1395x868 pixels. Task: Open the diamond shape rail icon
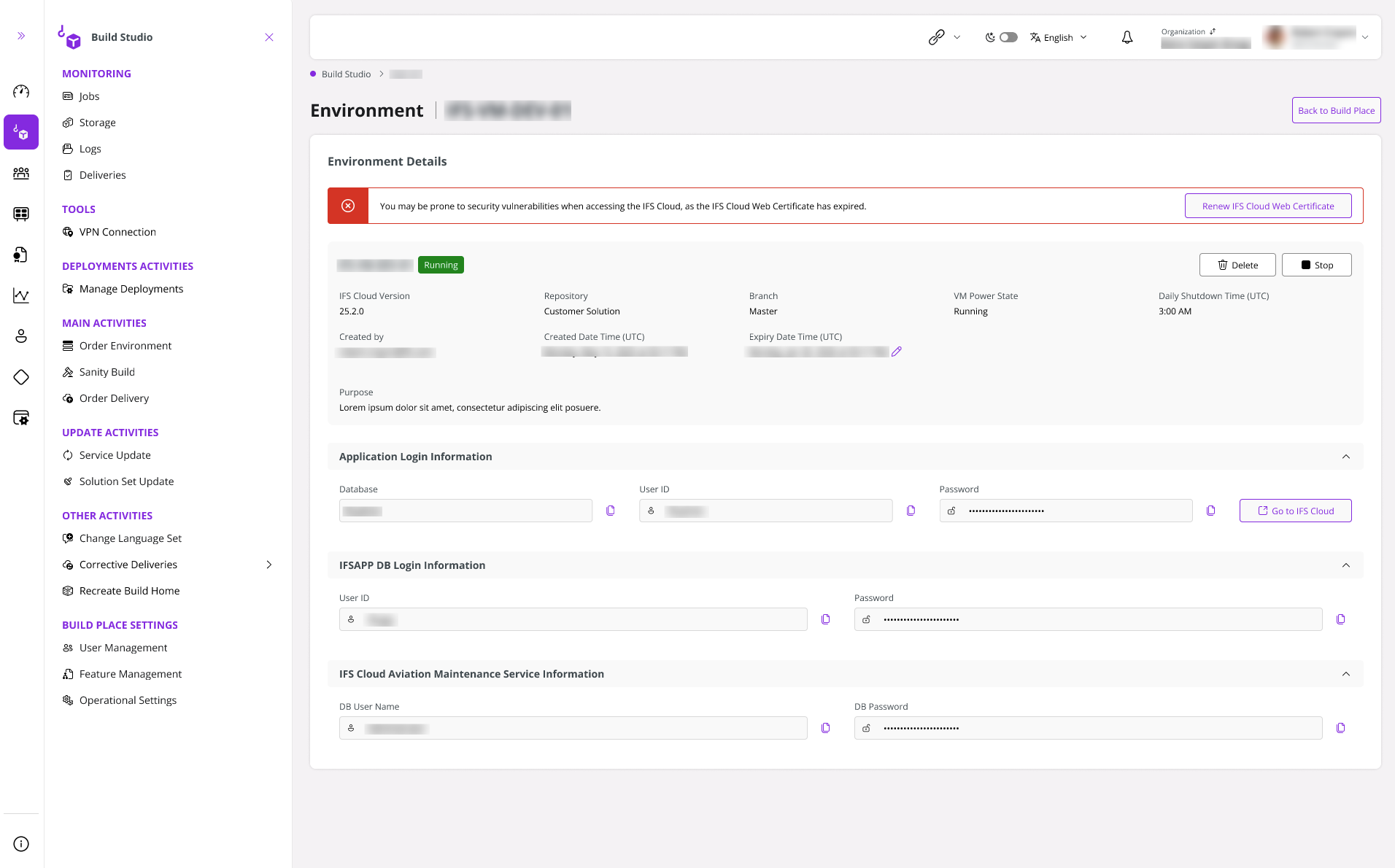(x=21, y=377)
